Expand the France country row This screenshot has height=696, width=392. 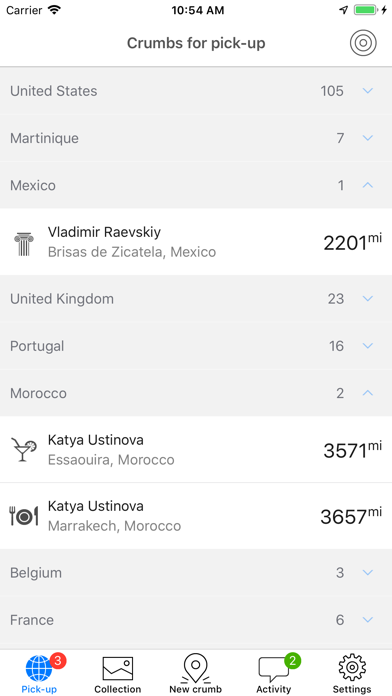tap(196, 620)
